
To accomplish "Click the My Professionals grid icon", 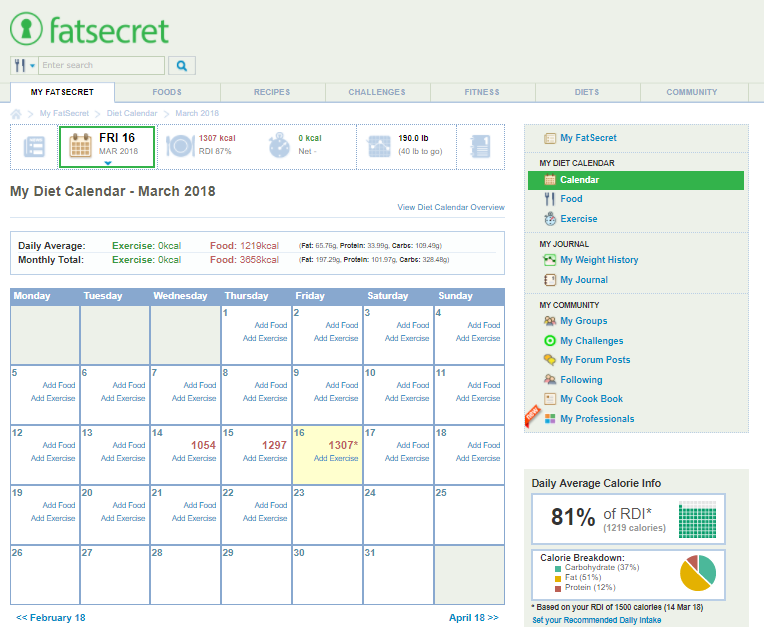I will [550, 419].
